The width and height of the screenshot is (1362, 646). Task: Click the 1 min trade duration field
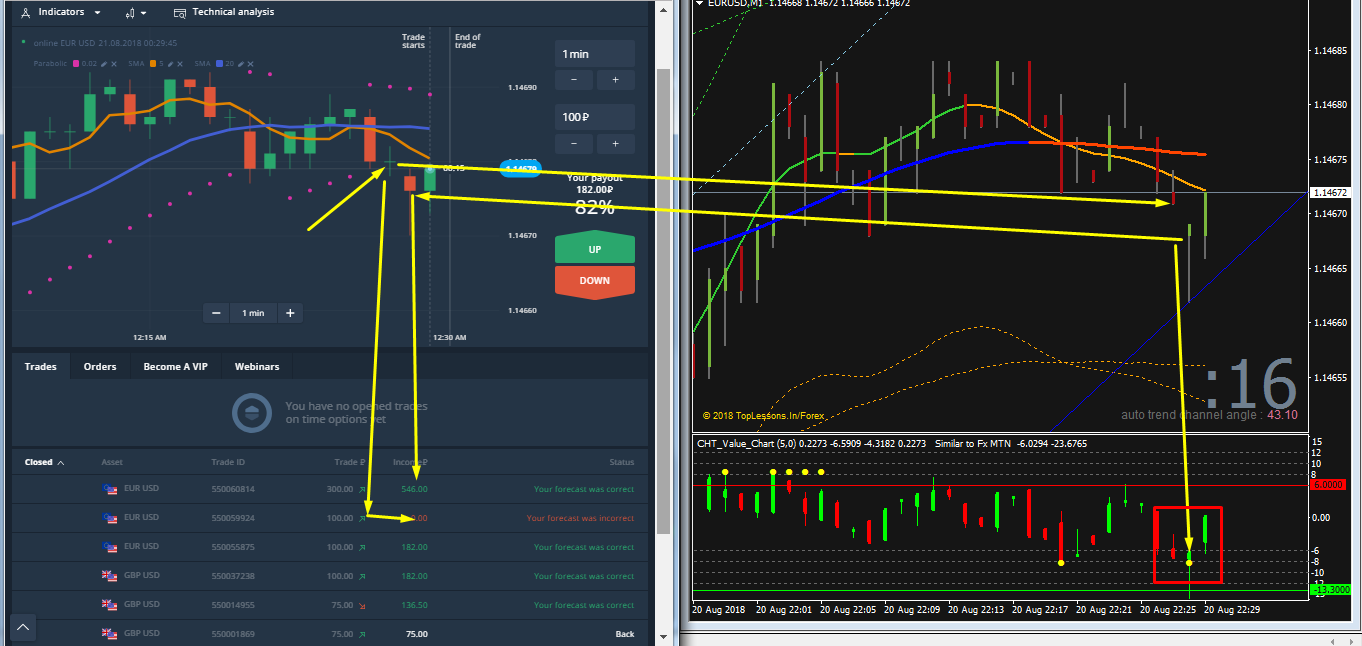click(595, 53)
